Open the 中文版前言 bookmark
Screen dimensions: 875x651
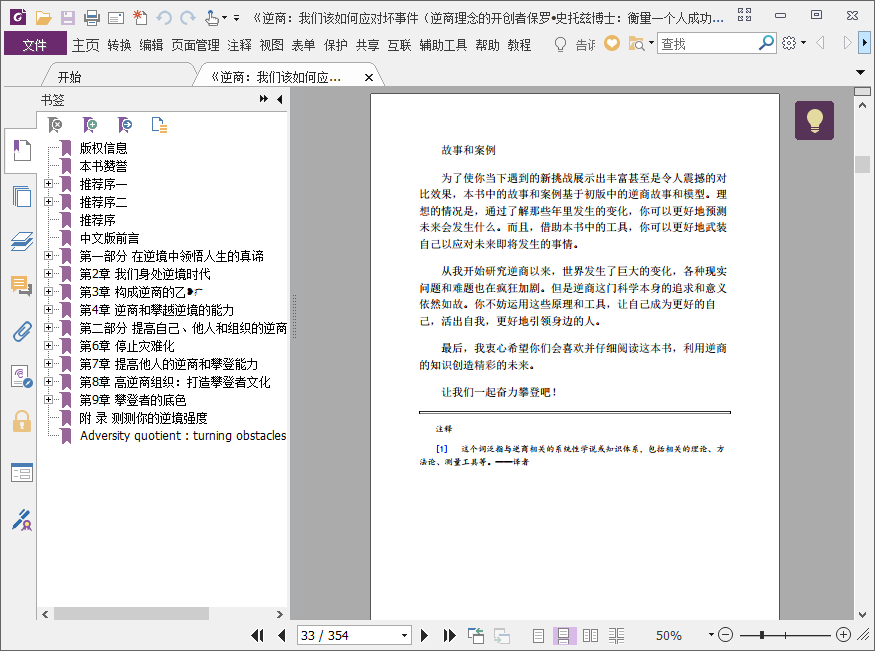[x=109, y=238]
